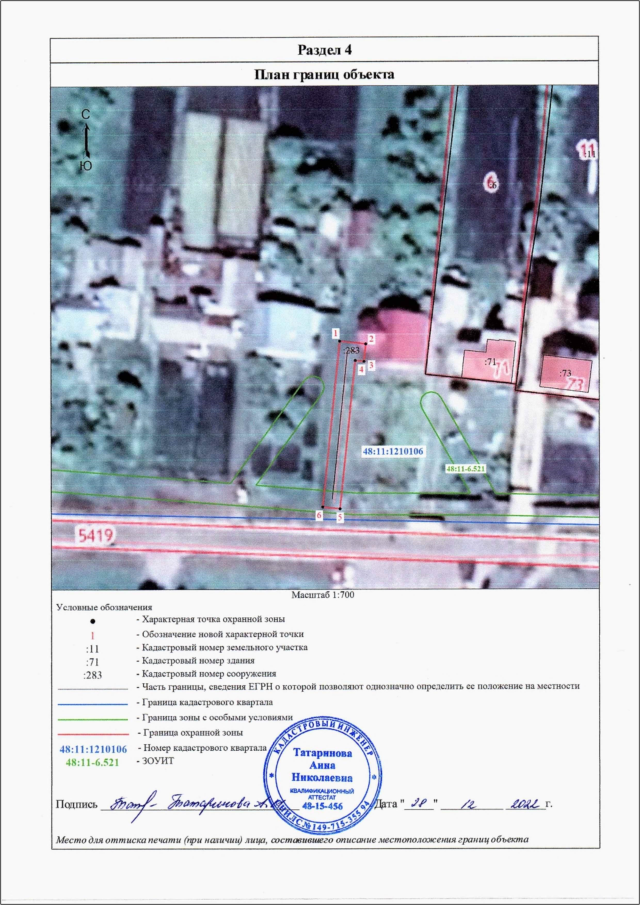Click the certificate number "48-15-456" in the stamp

click(x=323, y=805)
